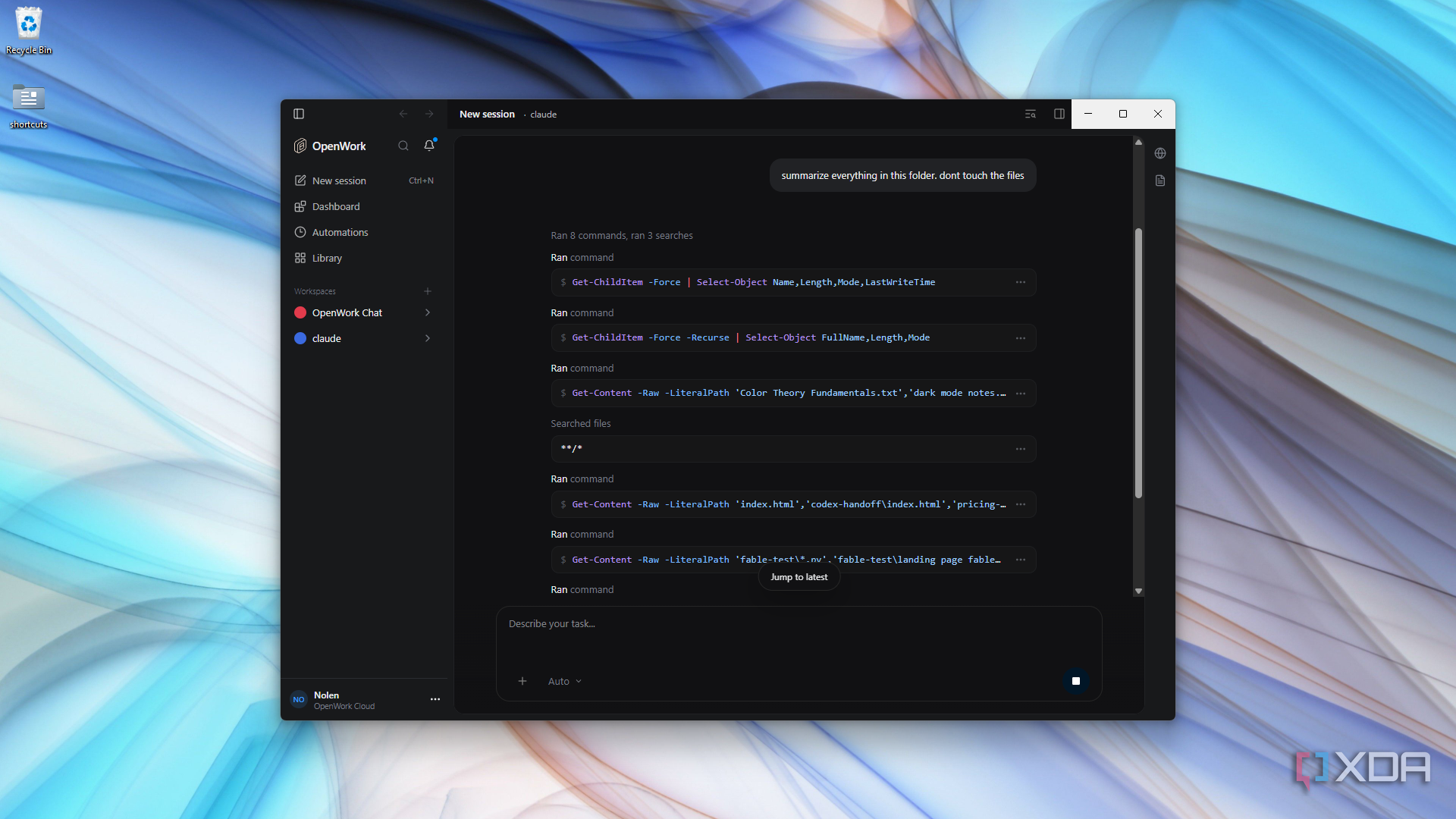Open the search icon beside OpenWork
1456x819 pixels.
pos(403,146)
